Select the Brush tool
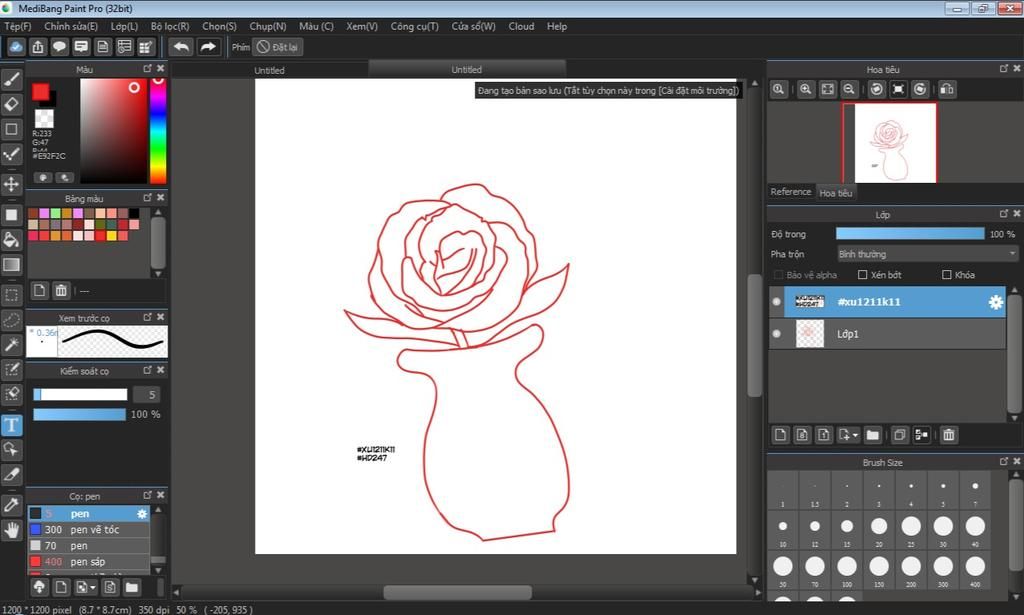This screenshot has height=615, width=1024. tap(12, 80)
